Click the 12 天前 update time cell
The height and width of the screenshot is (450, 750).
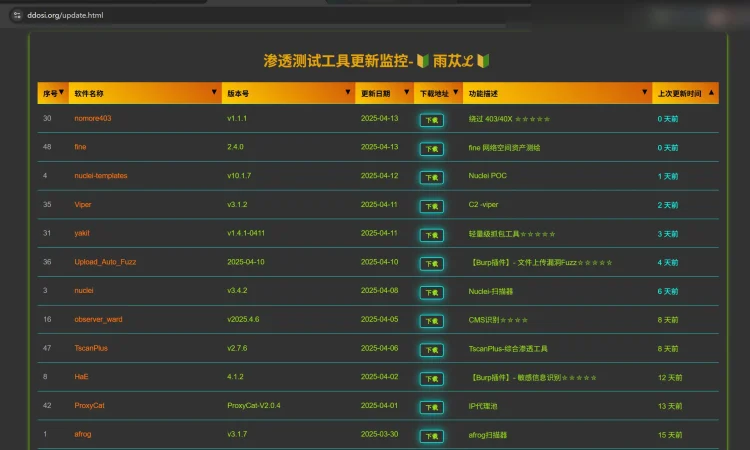[670, 377]
